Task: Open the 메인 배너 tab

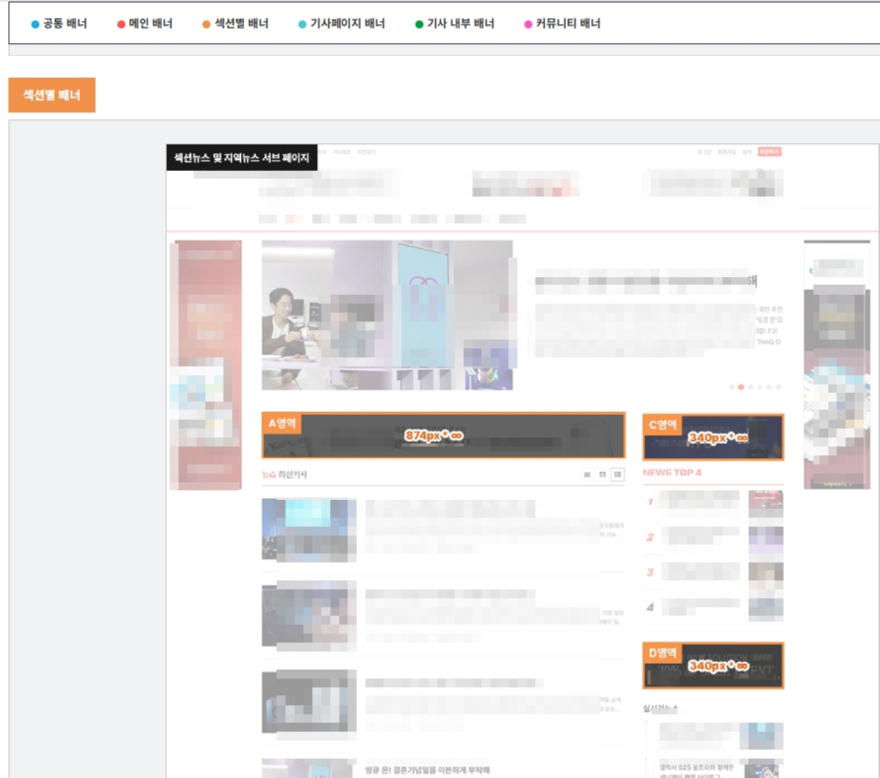Action: click(x=145, y=24)
